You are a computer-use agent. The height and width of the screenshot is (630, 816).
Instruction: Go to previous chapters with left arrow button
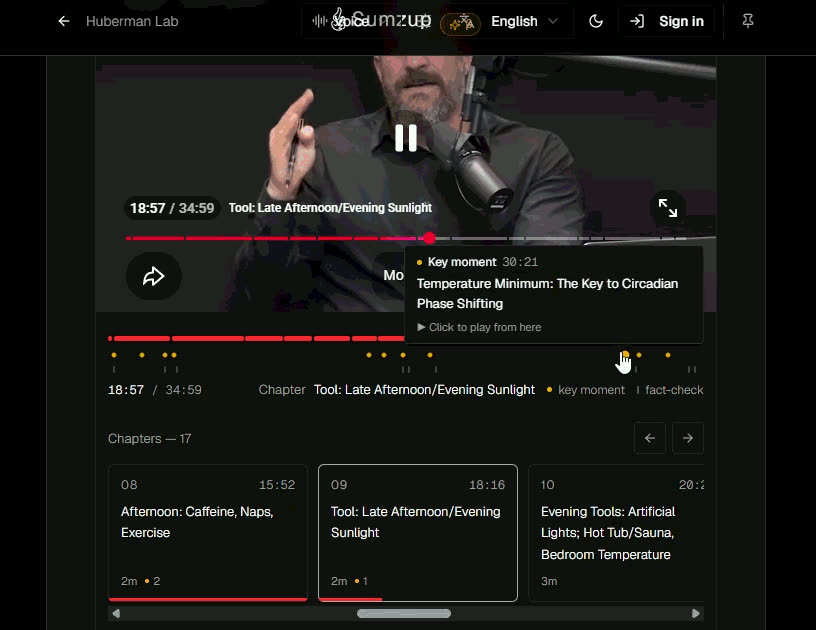pyautogui.click(x=649, y=438)
